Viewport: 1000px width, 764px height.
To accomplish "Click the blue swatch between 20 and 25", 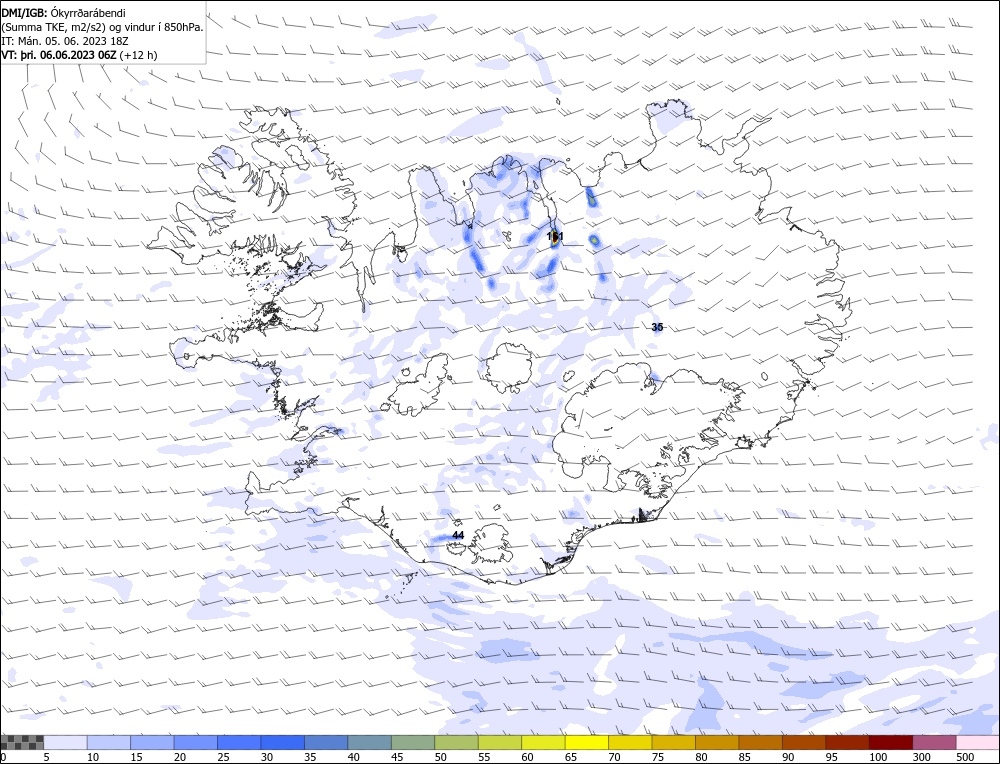I will click(196, 742).
